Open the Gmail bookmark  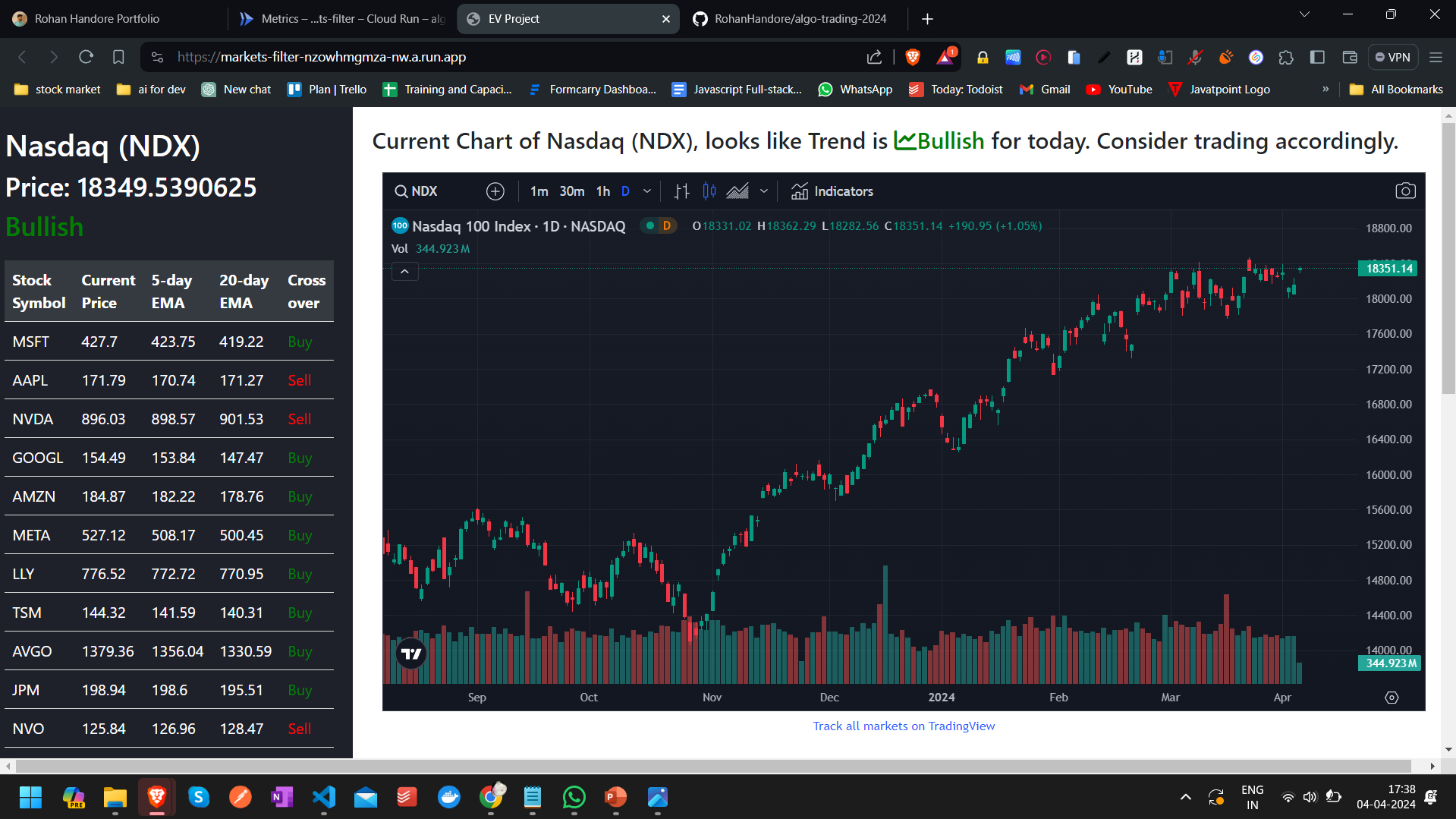pos(1045,90)
